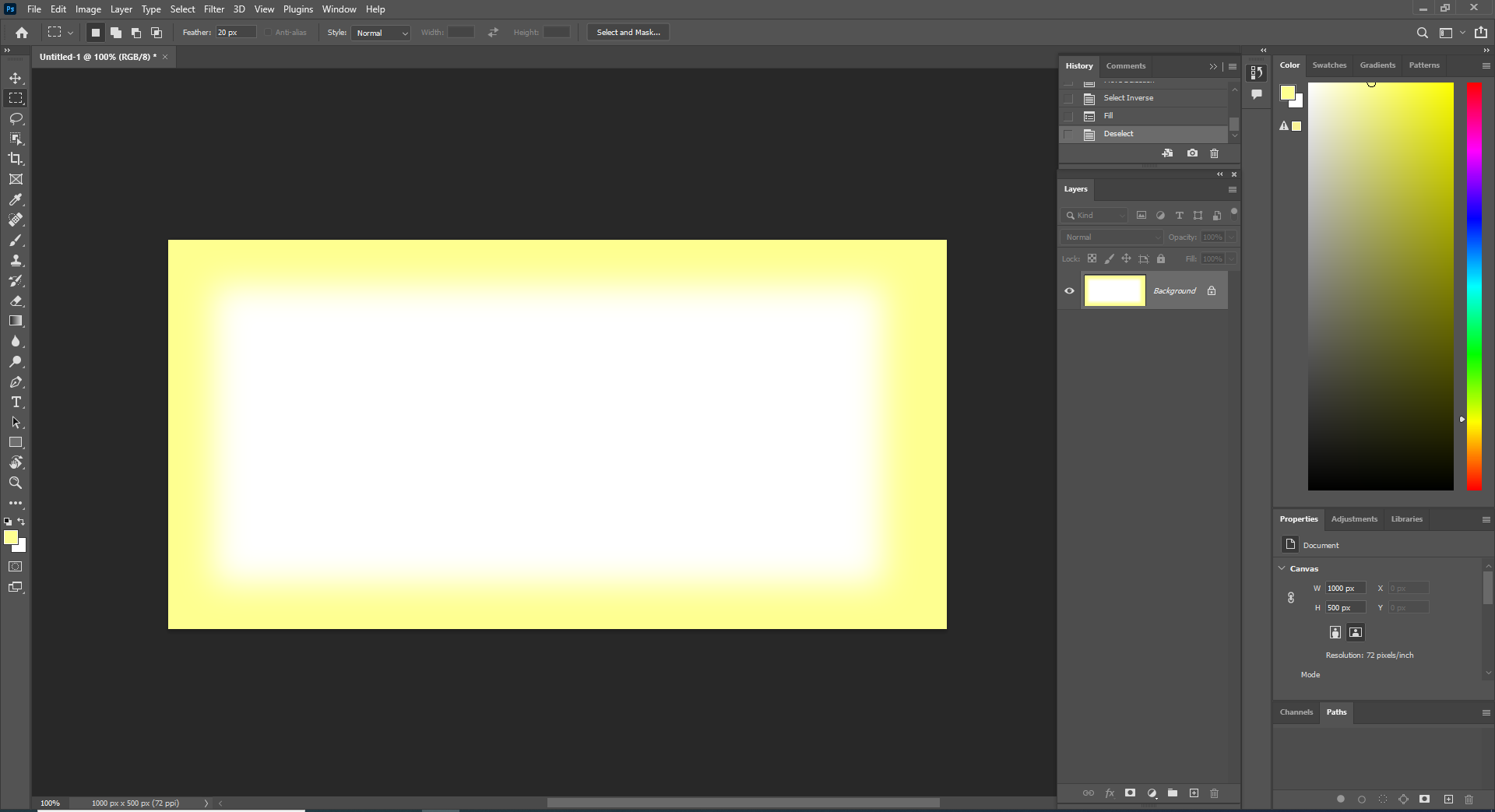
Task: Set canvas to portrait orientation
Action: pos(1335,632)
